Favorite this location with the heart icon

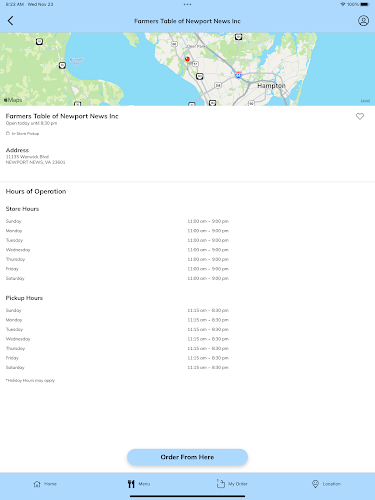360,116
